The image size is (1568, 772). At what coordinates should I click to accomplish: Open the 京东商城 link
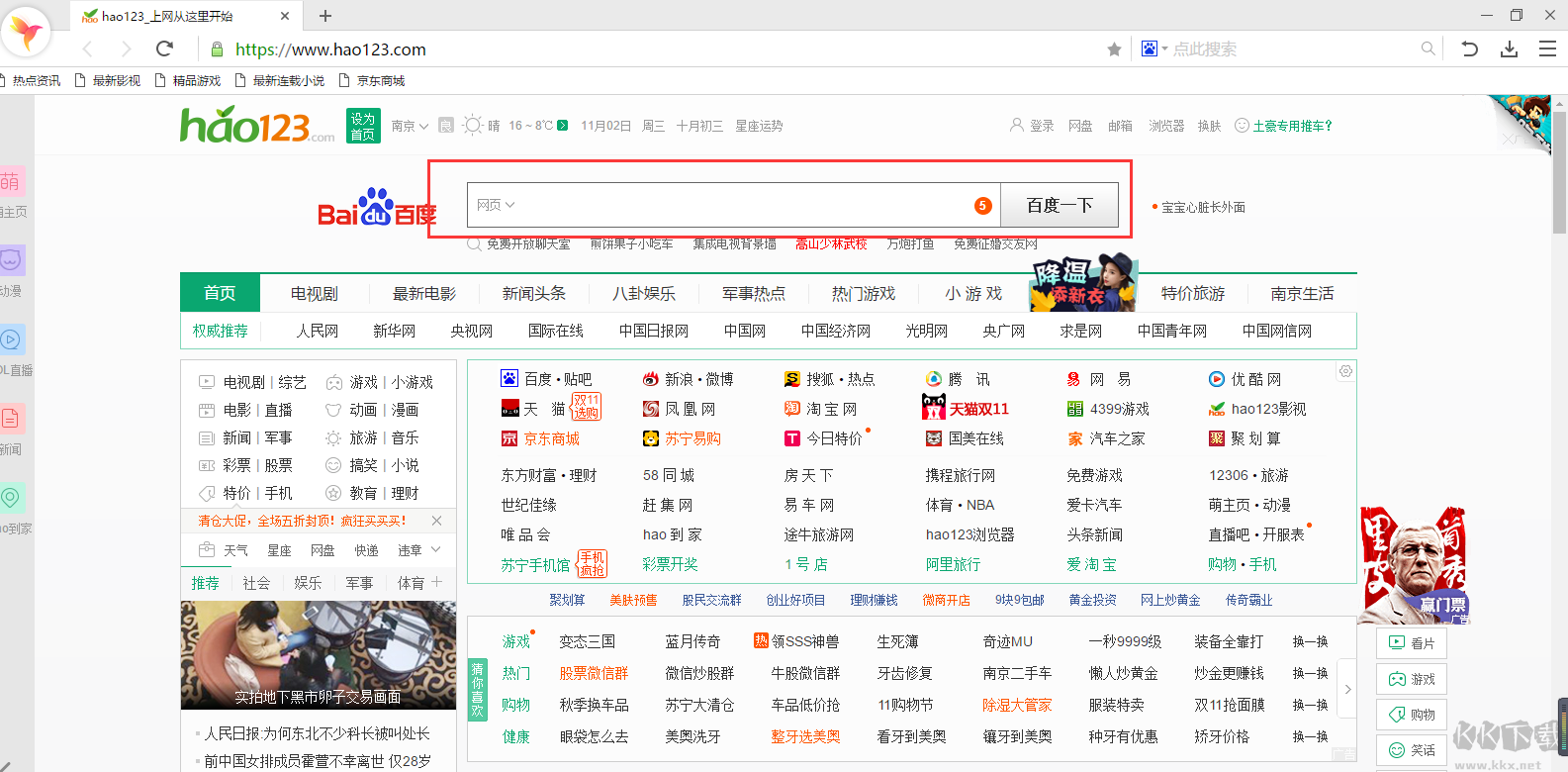(551, 438)
